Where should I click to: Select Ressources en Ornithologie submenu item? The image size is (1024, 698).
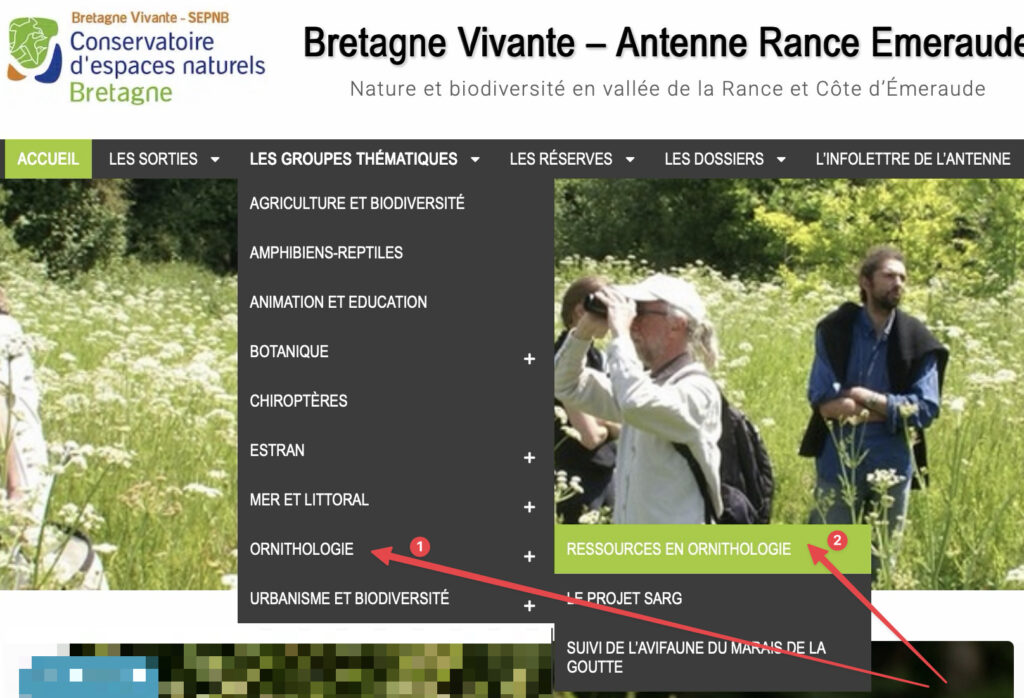(x=712, y=549)
